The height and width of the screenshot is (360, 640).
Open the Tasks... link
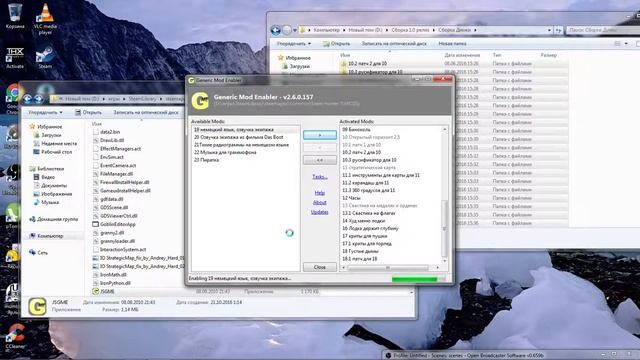pos(320,177)
